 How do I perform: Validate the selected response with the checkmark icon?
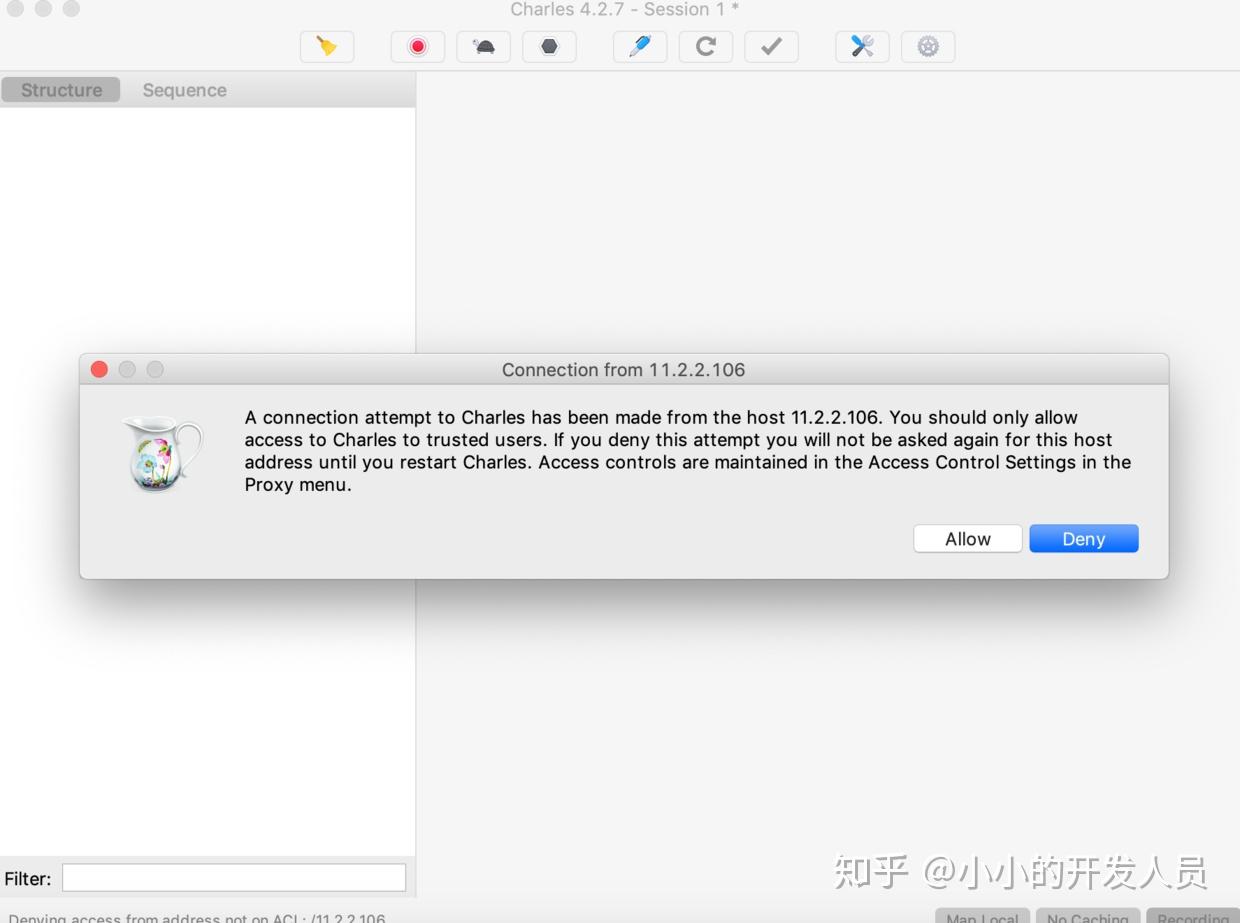click(771, 46)
